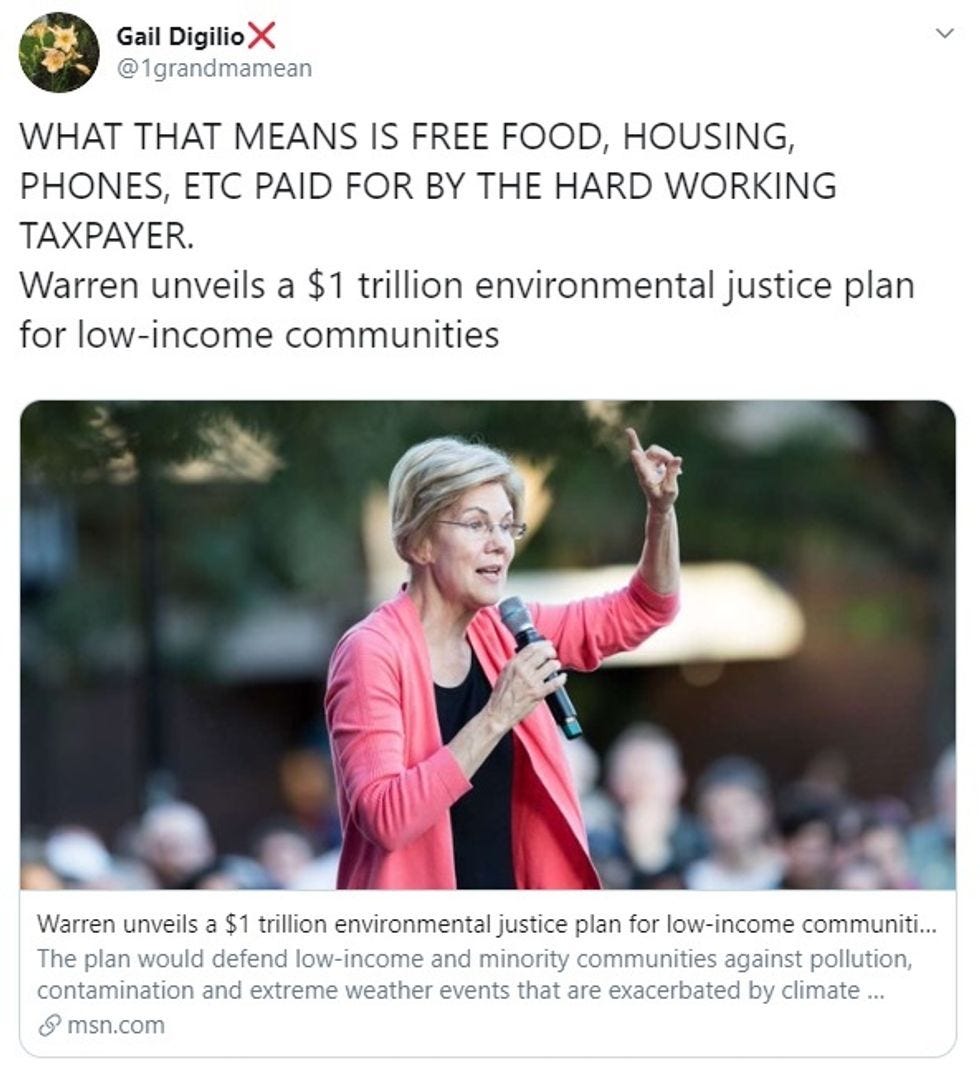Open the Warren speech photo preview
The image size is (980, 1068).
click(488, 645)
